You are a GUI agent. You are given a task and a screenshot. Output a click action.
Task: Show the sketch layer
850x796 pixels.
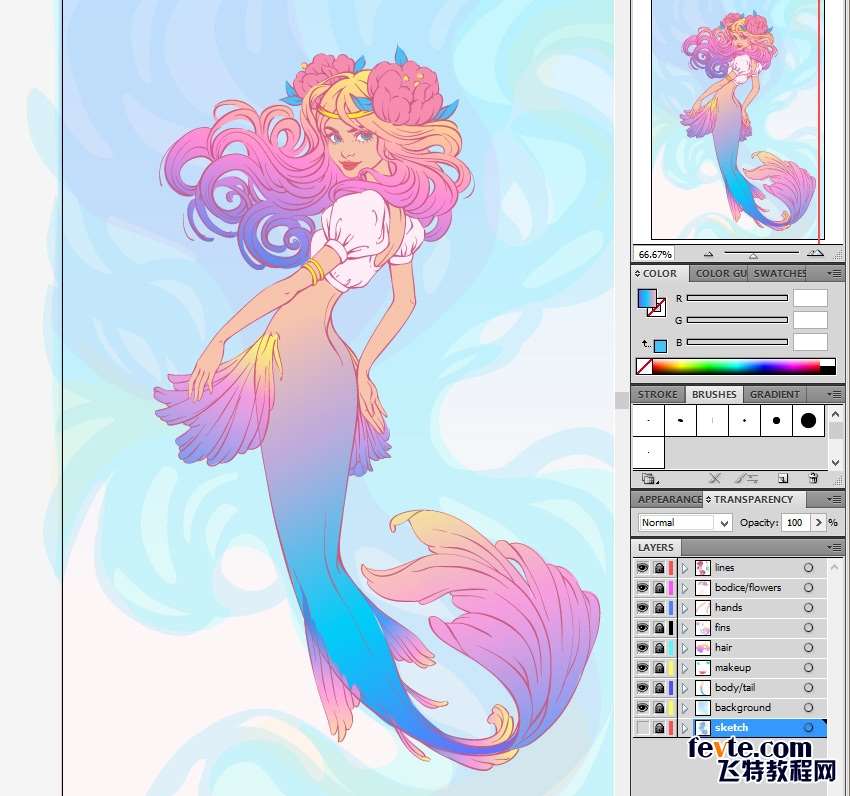click(x=642, y=728)
